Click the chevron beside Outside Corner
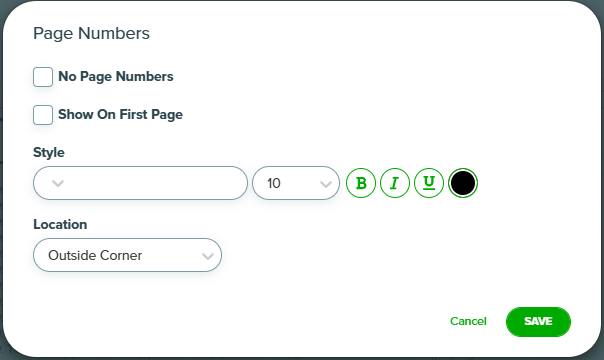The image size is (604, 360). pyautogui.click(x=208, y=256)
